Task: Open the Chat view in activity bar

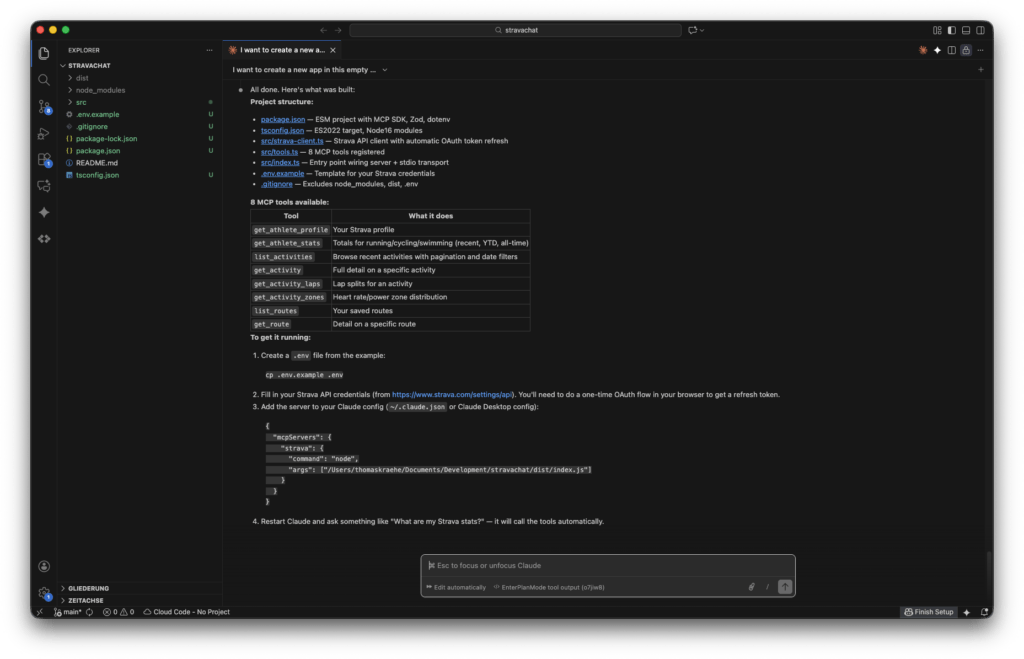Action: [44, 186]
